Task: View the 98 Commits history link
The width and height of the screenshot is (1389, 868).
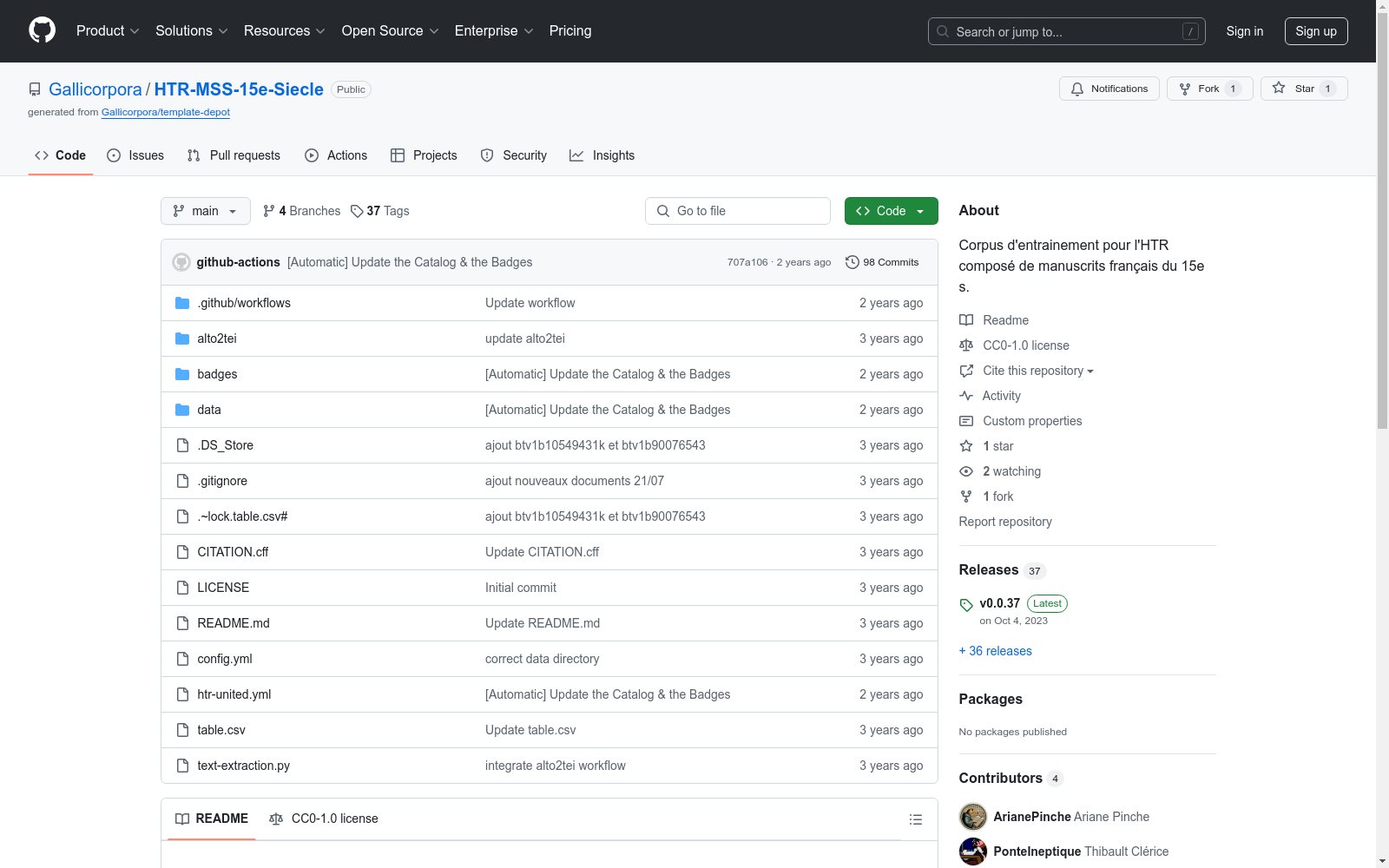Action: coord(882,262)
